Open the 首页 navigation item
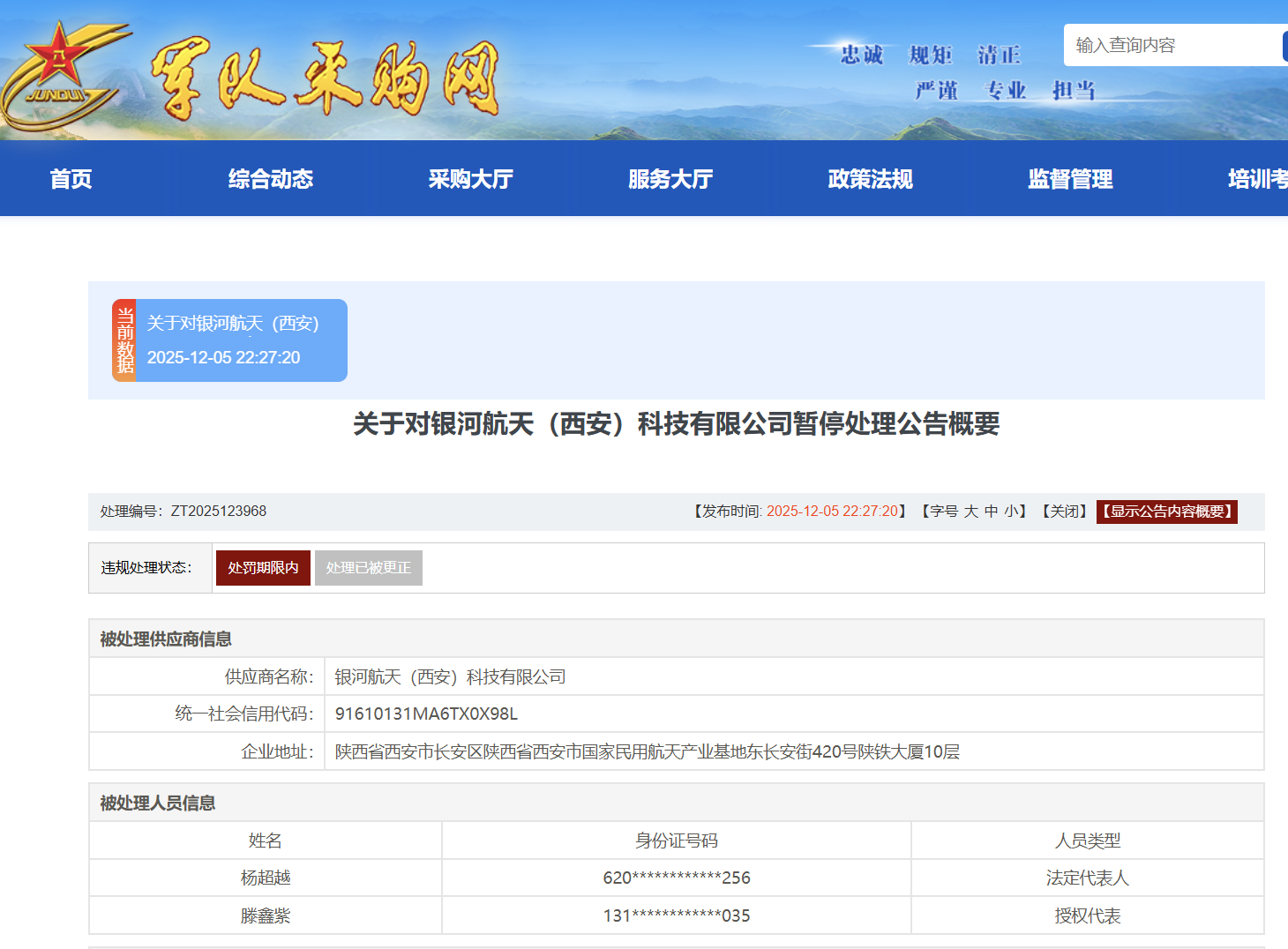Viewport: 1288px width, 949px height. click(x=71, y=179)
